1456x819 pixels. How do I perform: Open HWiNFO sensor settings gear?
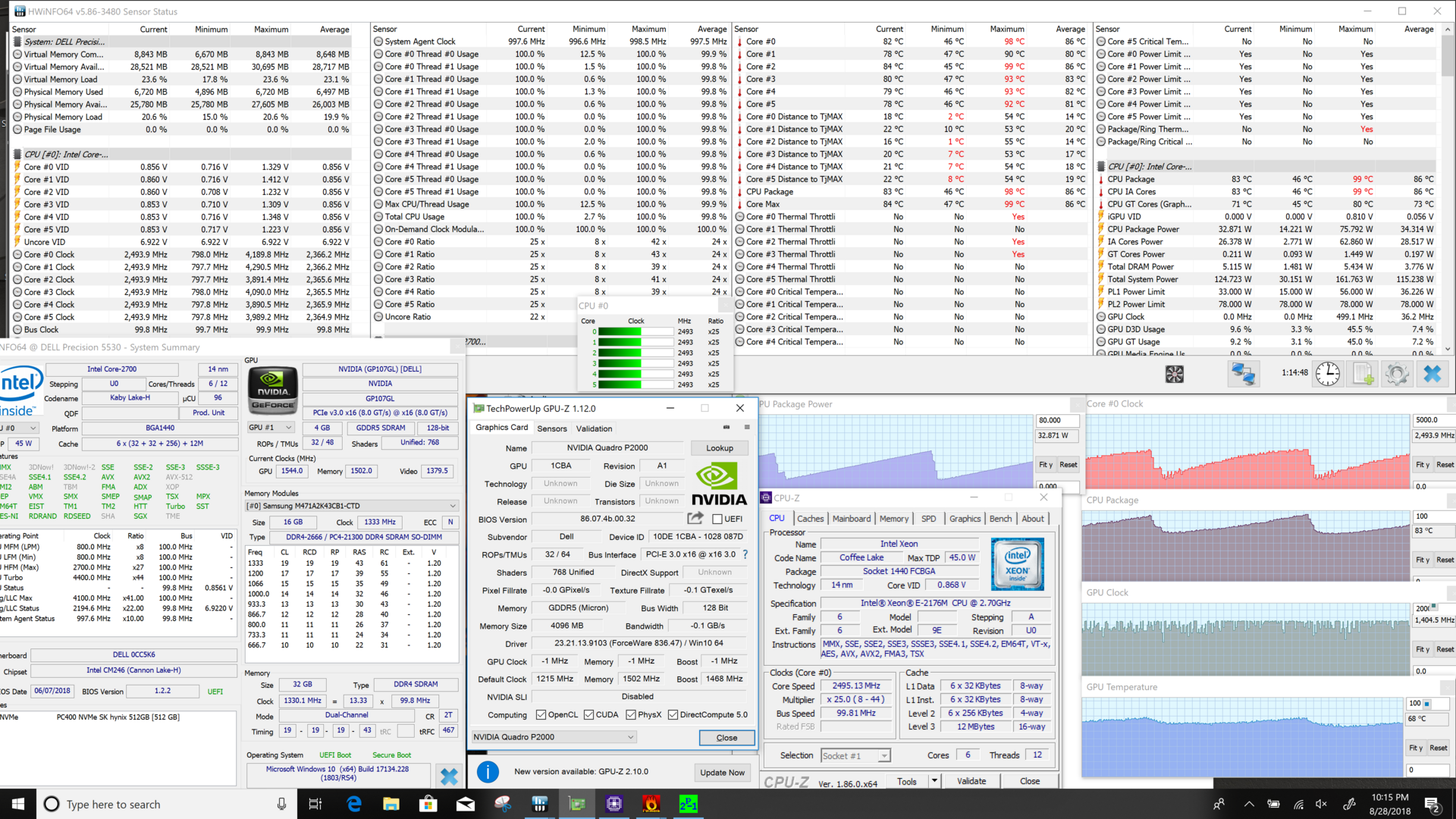1397,374
